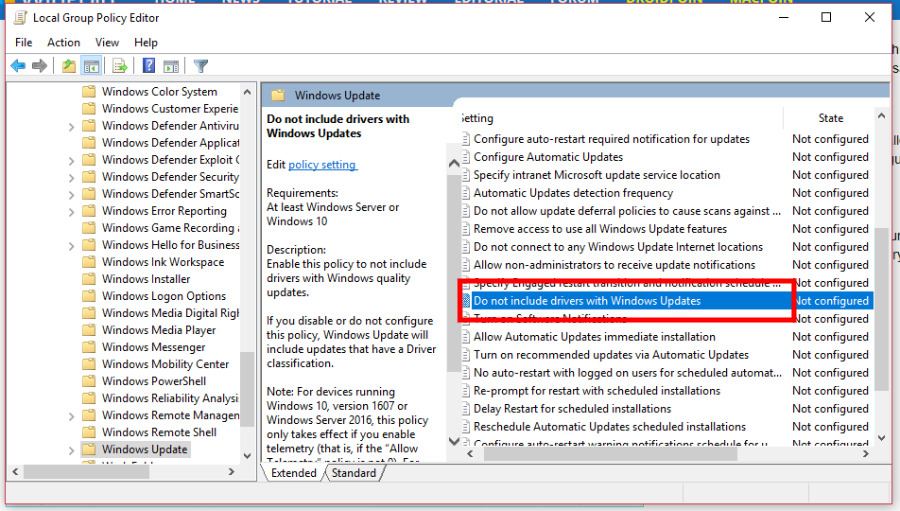Image resolution: width=900 pixels, height=511 pixels.
Task: Click tree pane scroll-up arrow
Action: [247, 92]
